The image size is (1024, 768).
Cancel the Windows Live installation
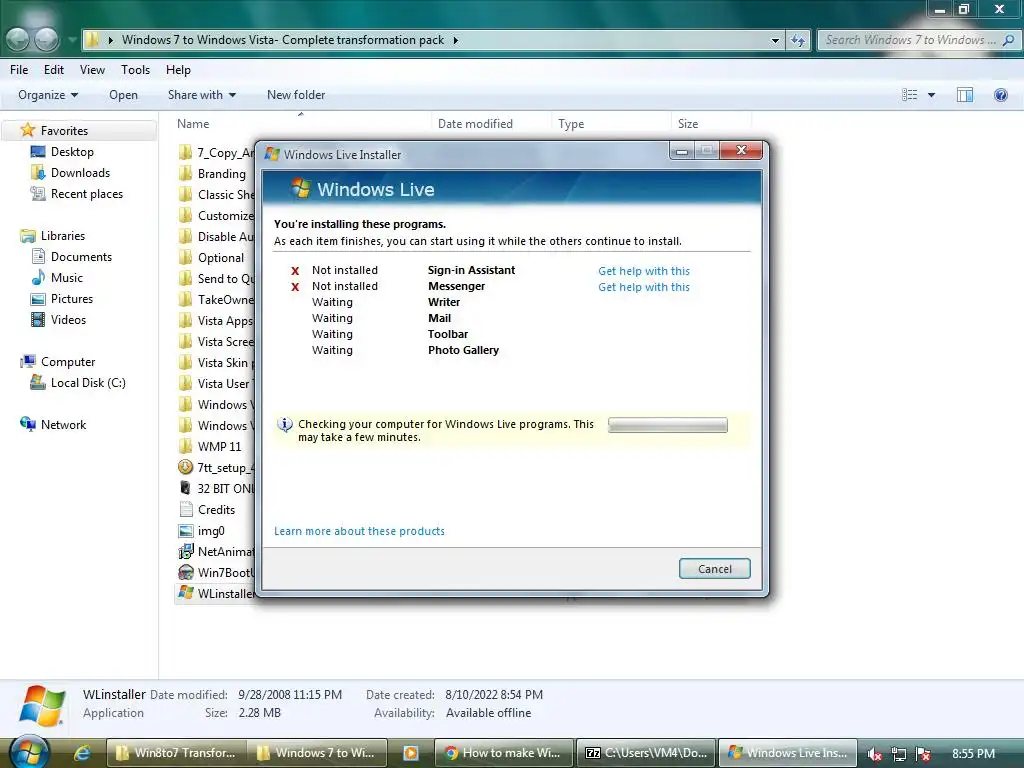tap(714, 569)
